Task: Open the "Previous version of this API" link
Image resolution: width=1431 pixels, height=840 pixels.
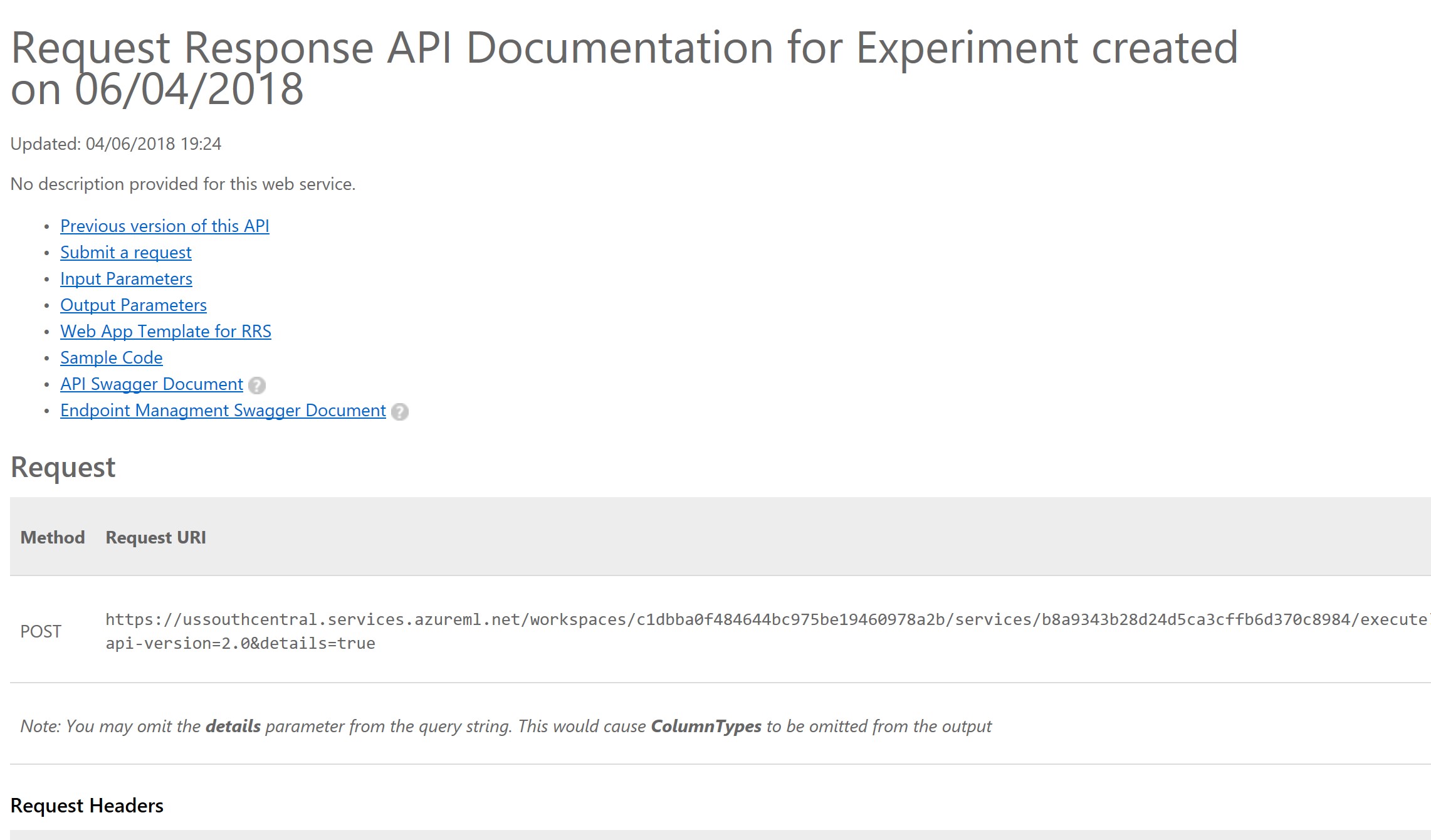Action: click(x=164, y=226)
